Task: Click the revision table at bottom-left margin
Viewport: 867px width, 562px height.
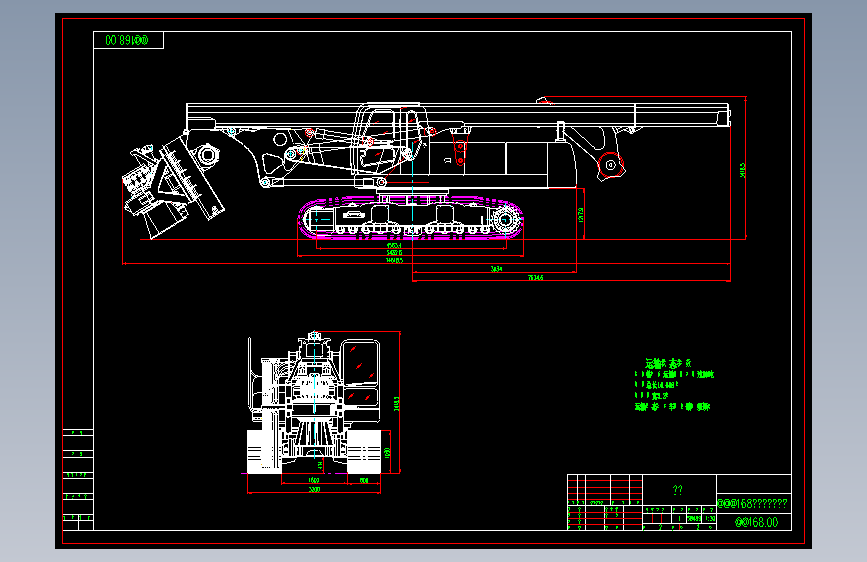Action: [x=78, y=479]
